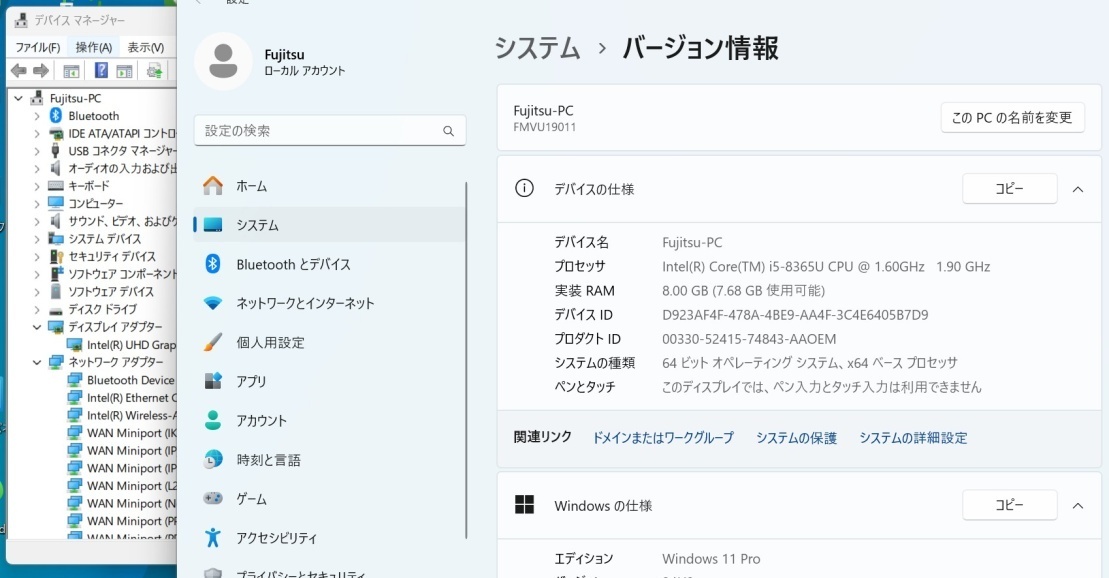Click the Back arrow in Device Manager toolbar
The height and width of the screenshot is (578, 1109).
pos(19,70)
